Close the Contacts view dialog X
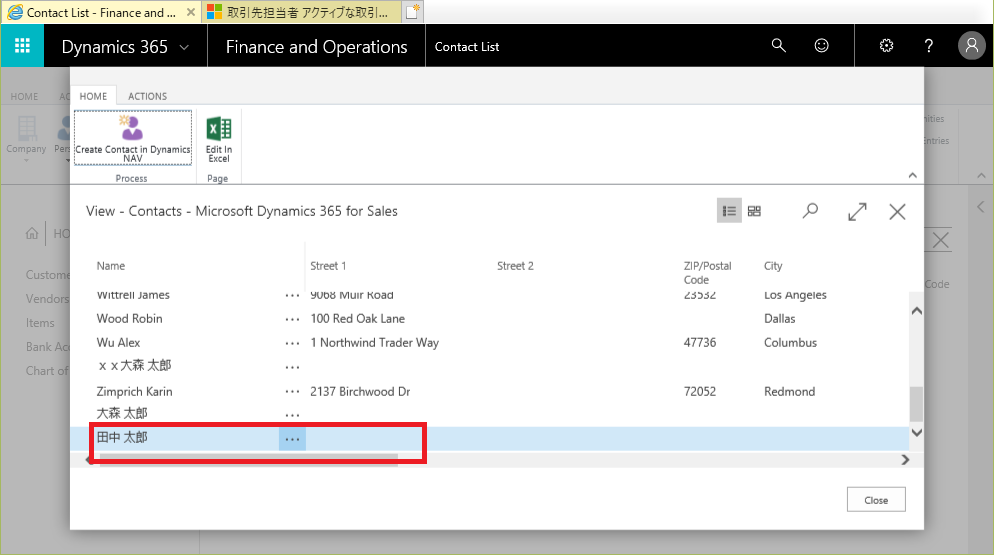 click(897, 212)
